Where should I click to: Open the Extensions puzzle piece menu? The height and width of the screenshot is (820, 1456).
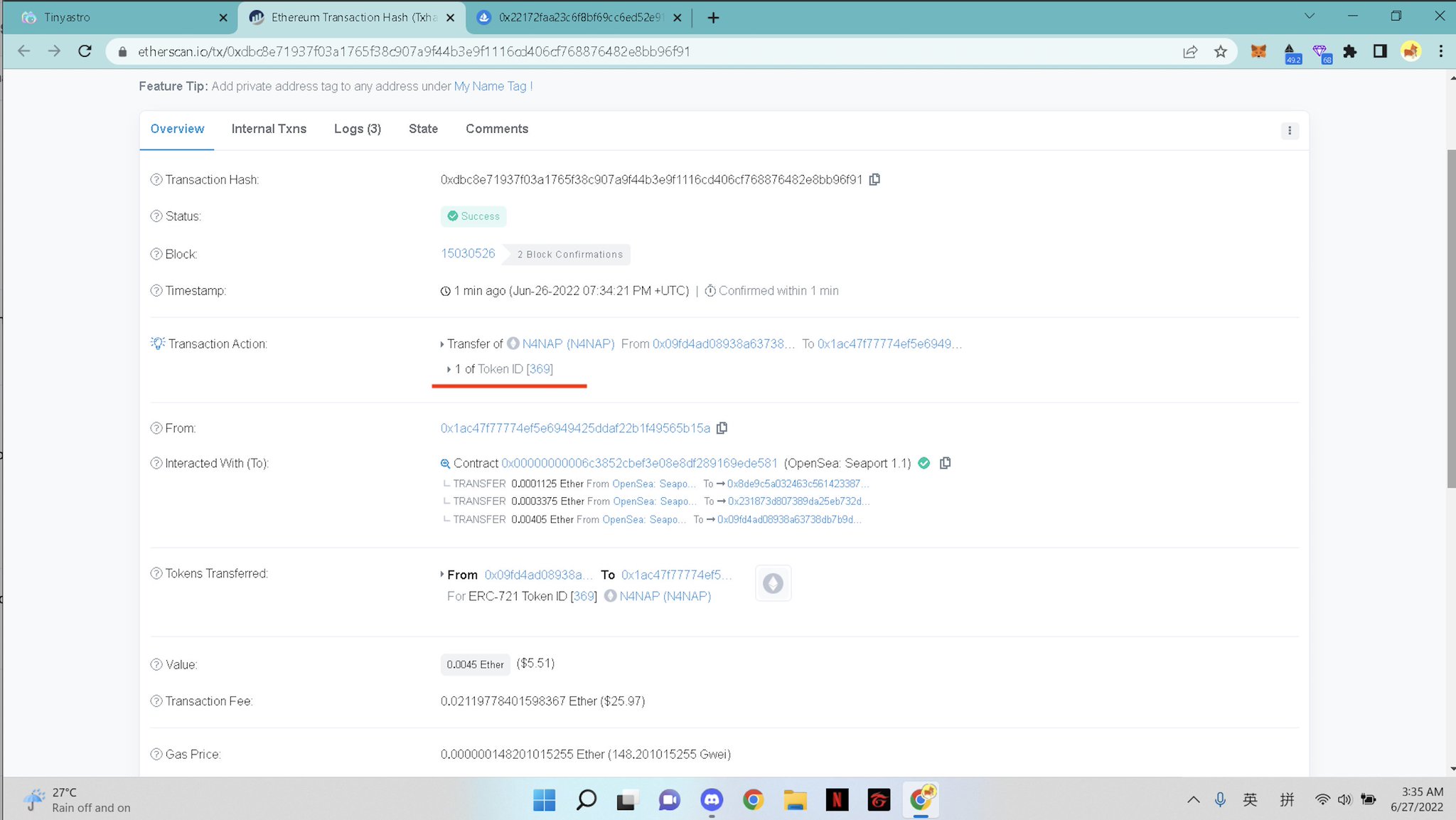pyautogui.click(x=1349, y=51)
